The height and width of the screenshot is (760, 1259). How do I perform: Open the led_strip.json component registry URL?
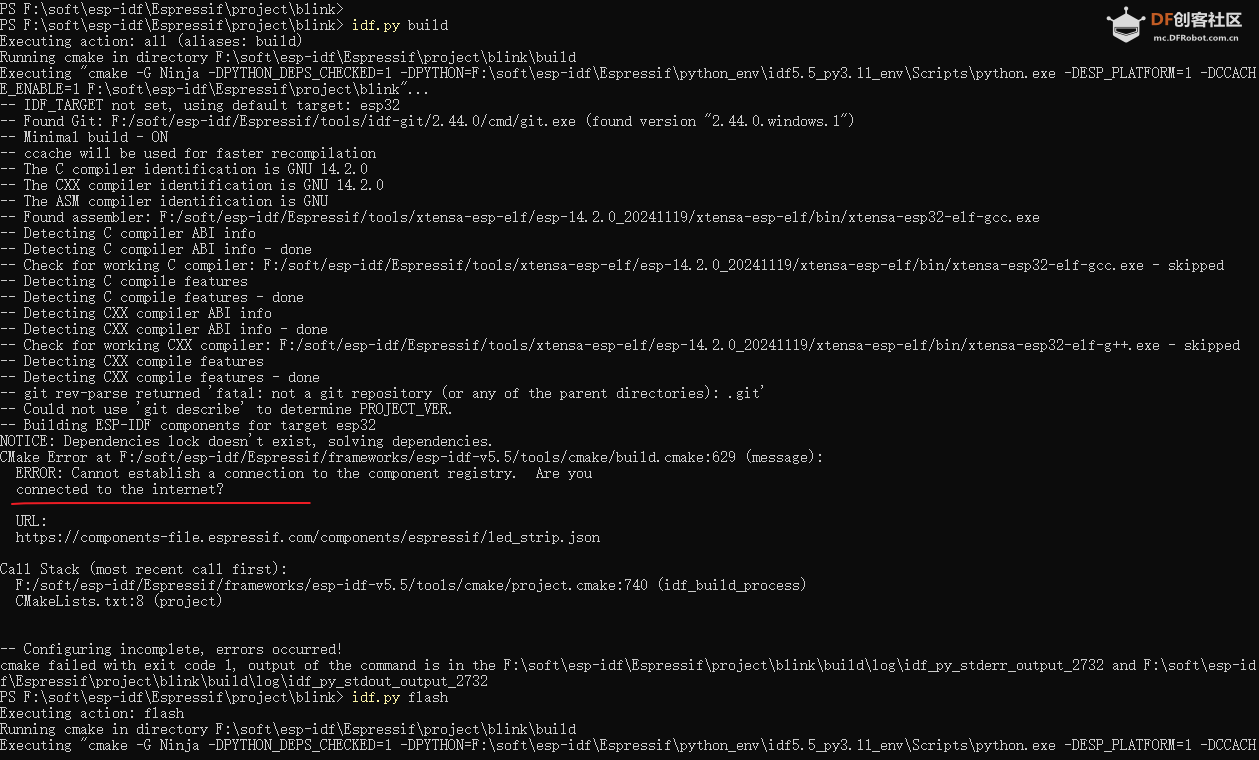(x=308, y=537)
